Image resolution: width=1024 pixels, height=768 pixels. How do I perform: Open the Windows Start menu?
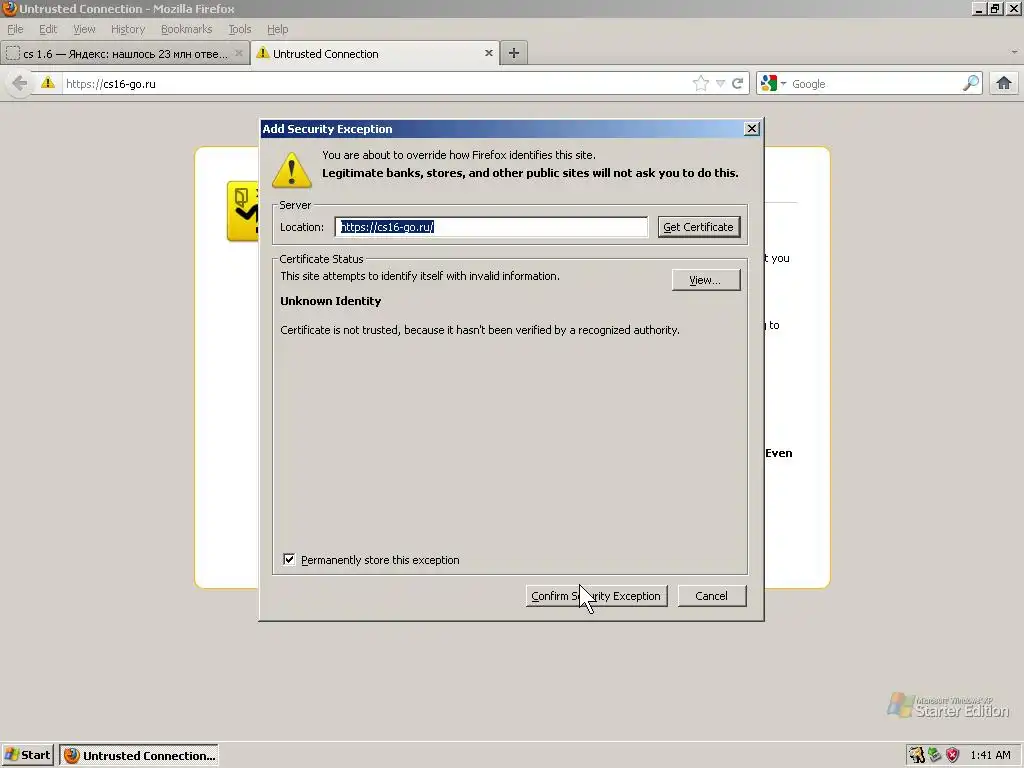point(27,756)
